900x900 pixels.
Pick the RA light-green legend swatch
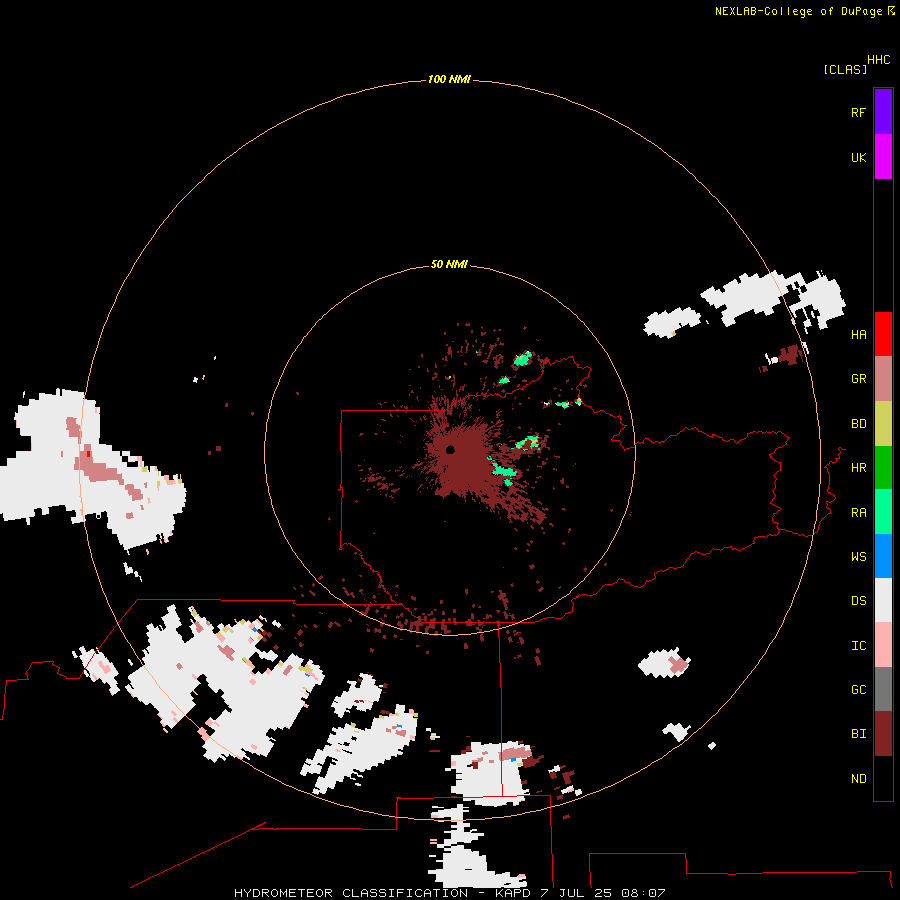pos(883,512)
